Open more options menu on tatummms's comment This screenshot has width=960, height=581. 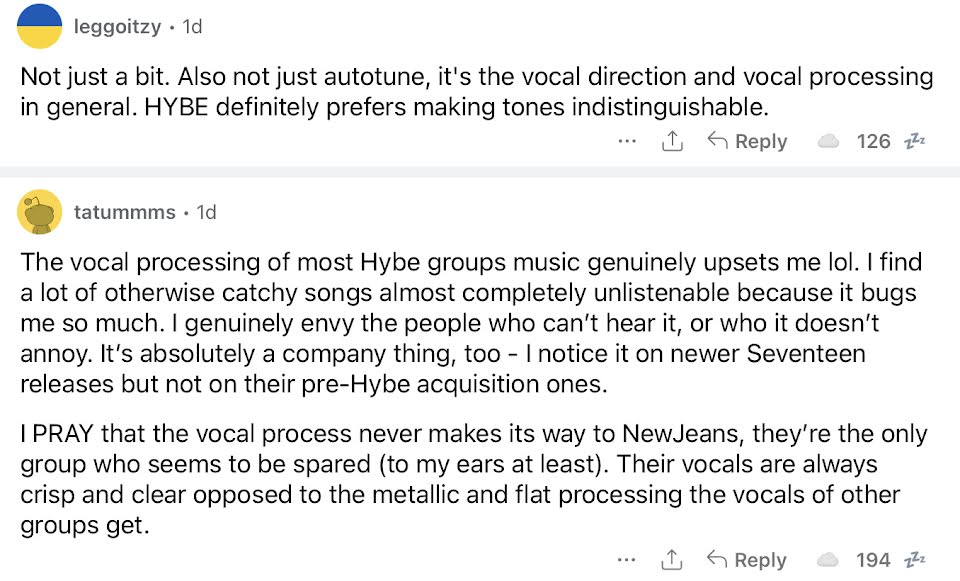pyautogui.click(x=627, y=561)
